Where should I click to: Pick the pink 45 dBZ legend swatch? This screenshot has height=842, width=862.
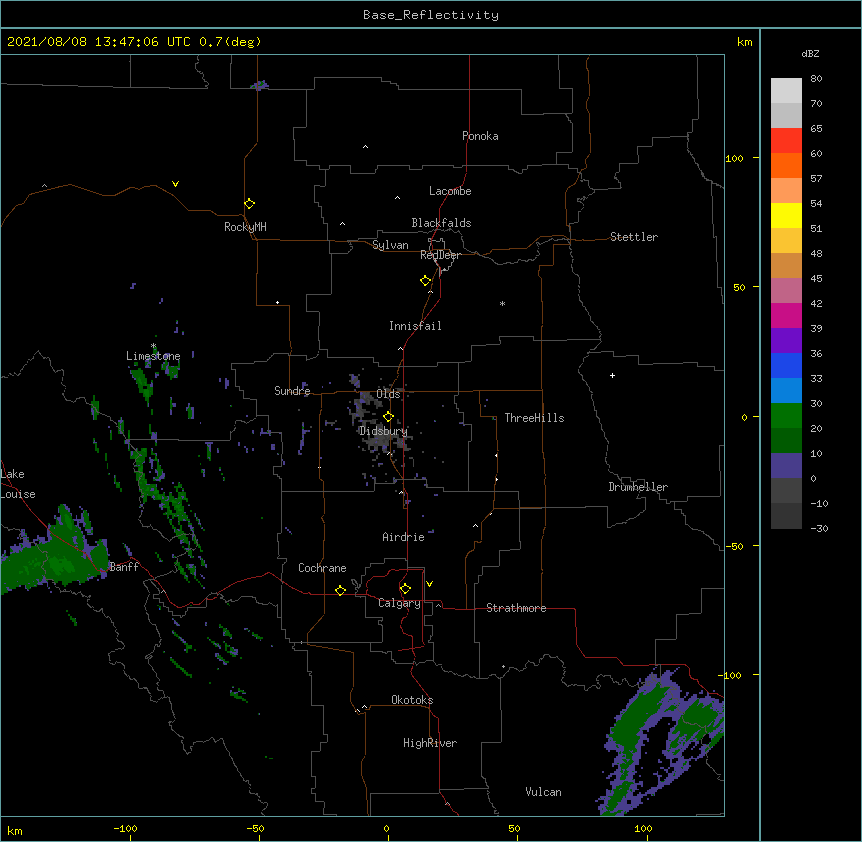[x=786, y=290]
